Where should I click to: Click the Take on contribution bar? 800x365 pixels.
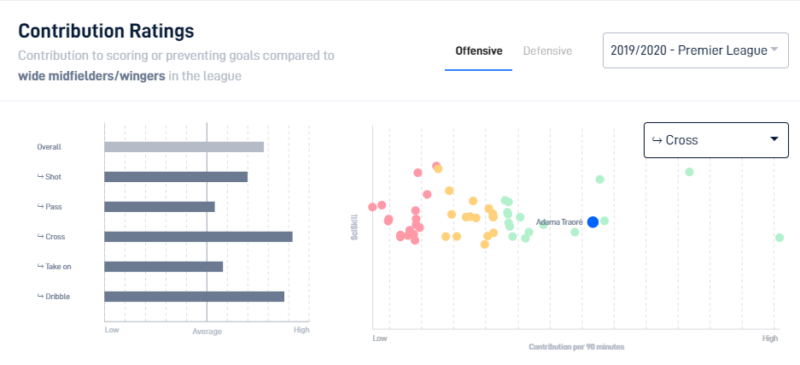(x=164, y=266)
